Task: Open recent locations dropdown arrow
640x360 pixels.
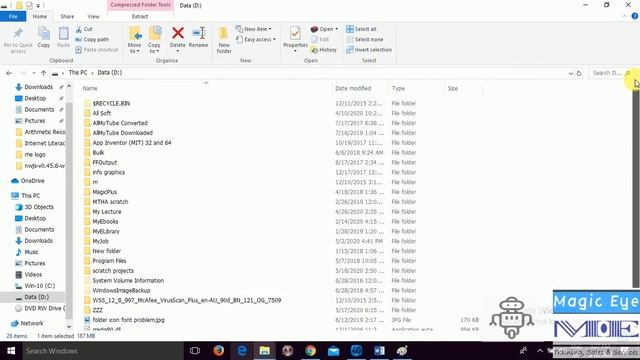Action: point(33,73)
